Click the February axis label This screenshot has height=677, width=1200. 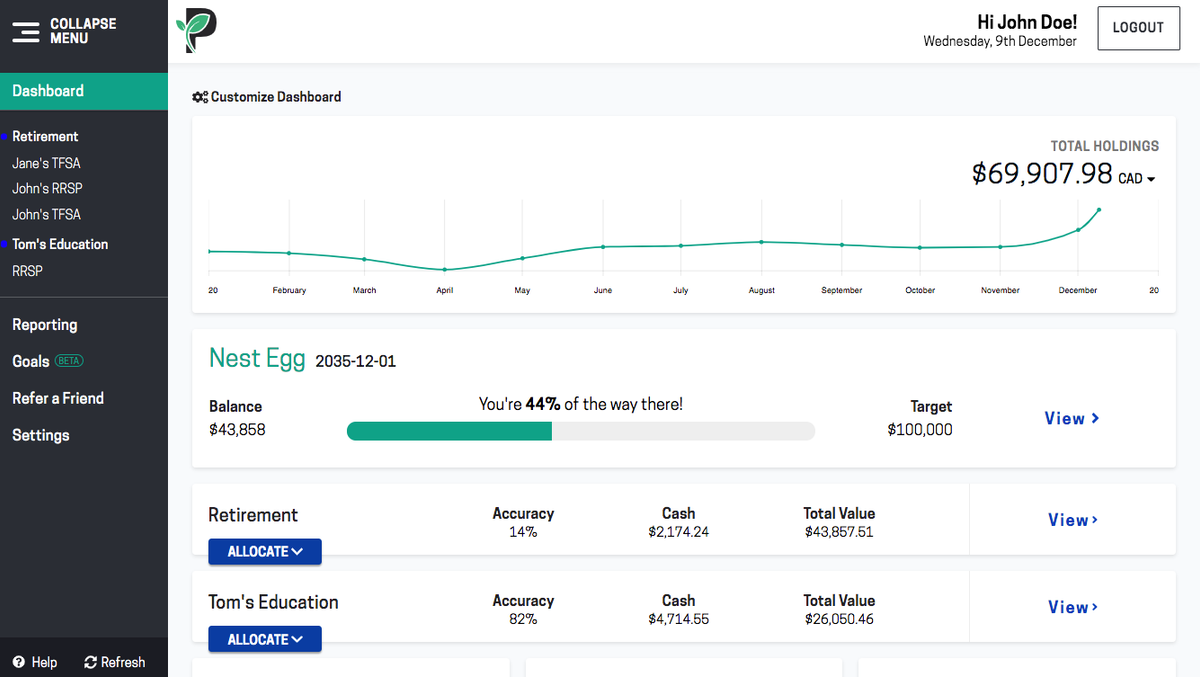click(289, 290)
